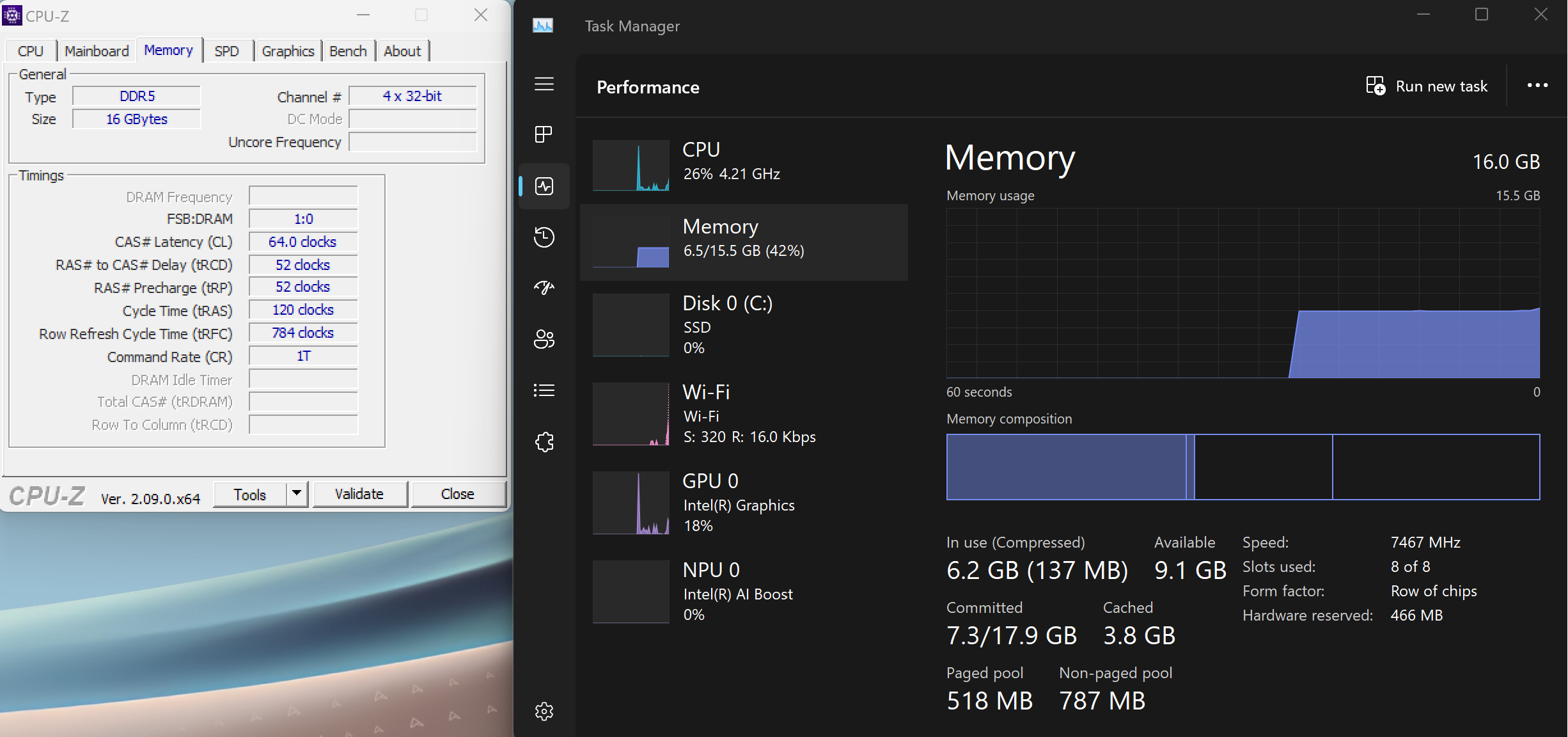Screen dimensions: 1568x737
Task: Open Details list page icon
Action: [x=544, y=390]
